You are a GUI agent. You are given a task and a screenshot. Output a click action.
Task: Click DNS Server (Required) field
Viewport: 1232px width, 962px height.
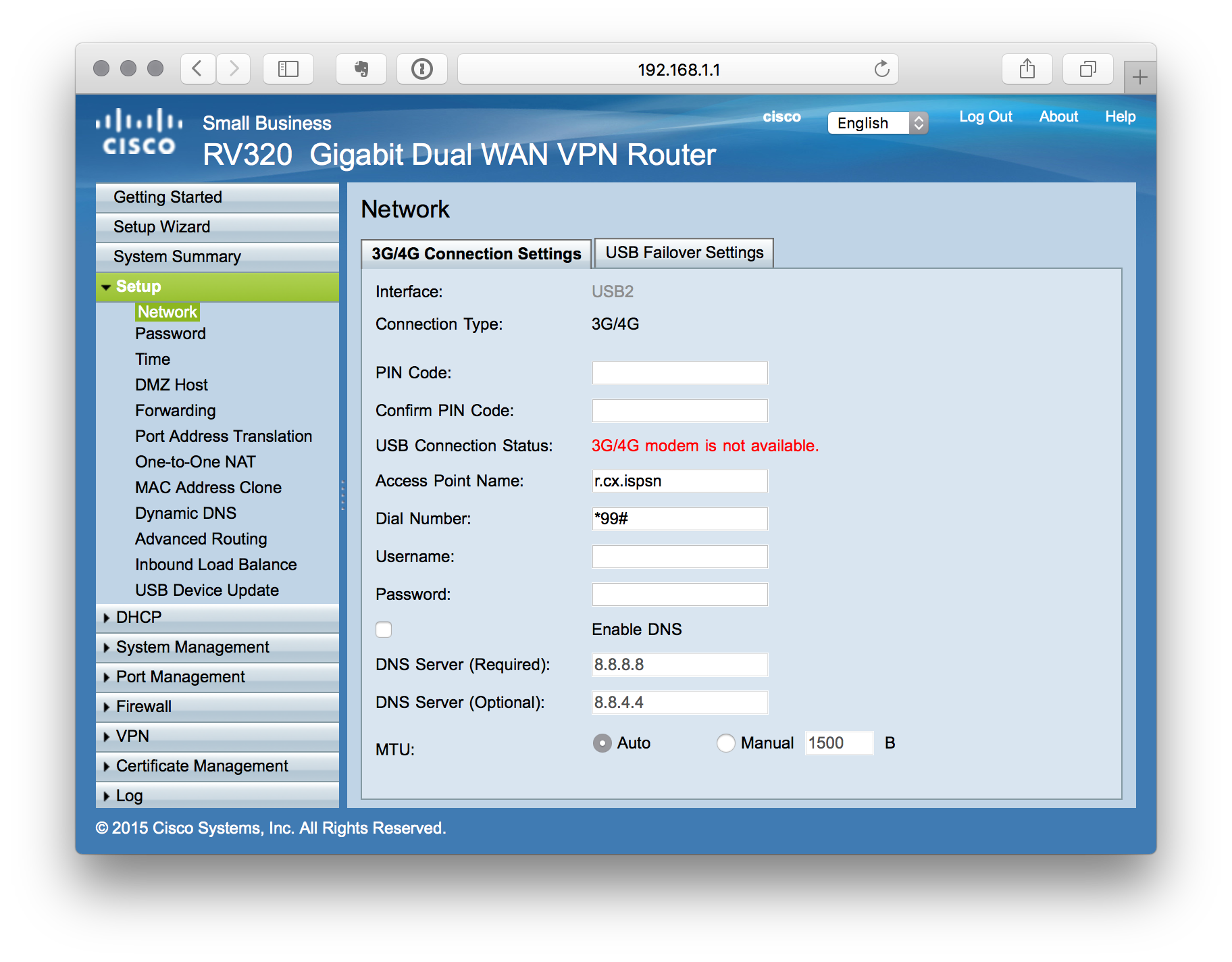coord(680,665)
